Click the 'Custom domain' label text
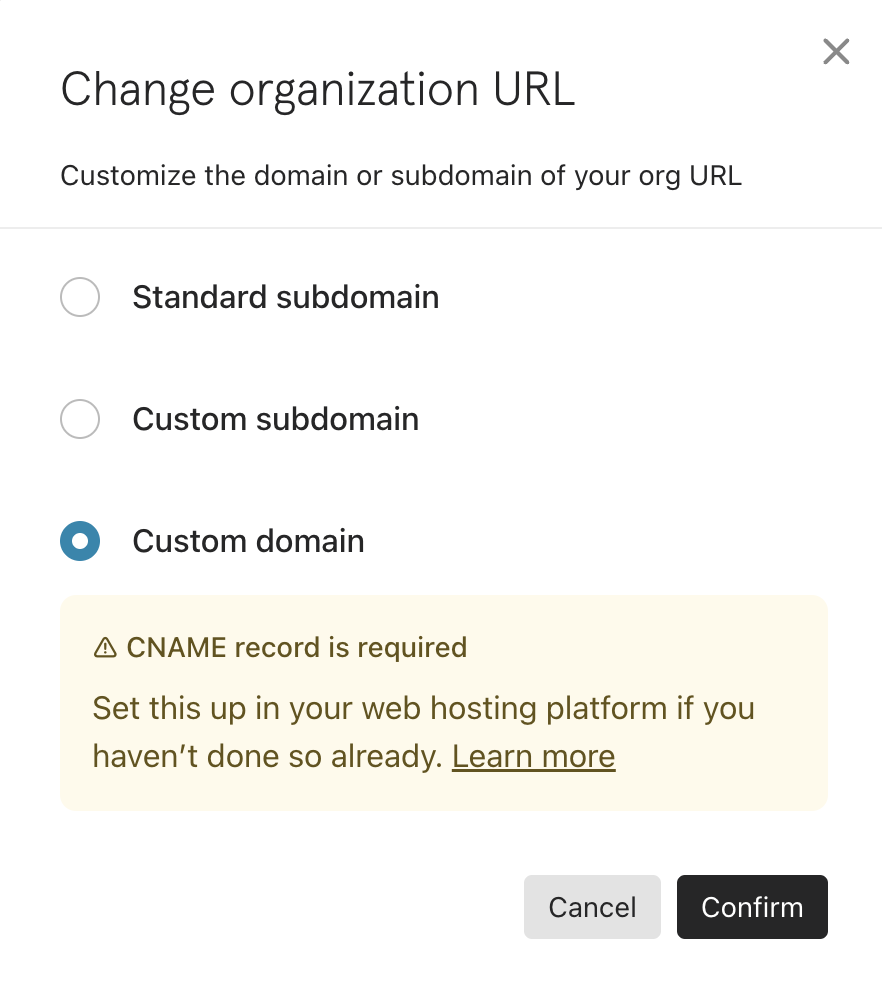Screen dimensions: 882x990 tap(248, 542)
